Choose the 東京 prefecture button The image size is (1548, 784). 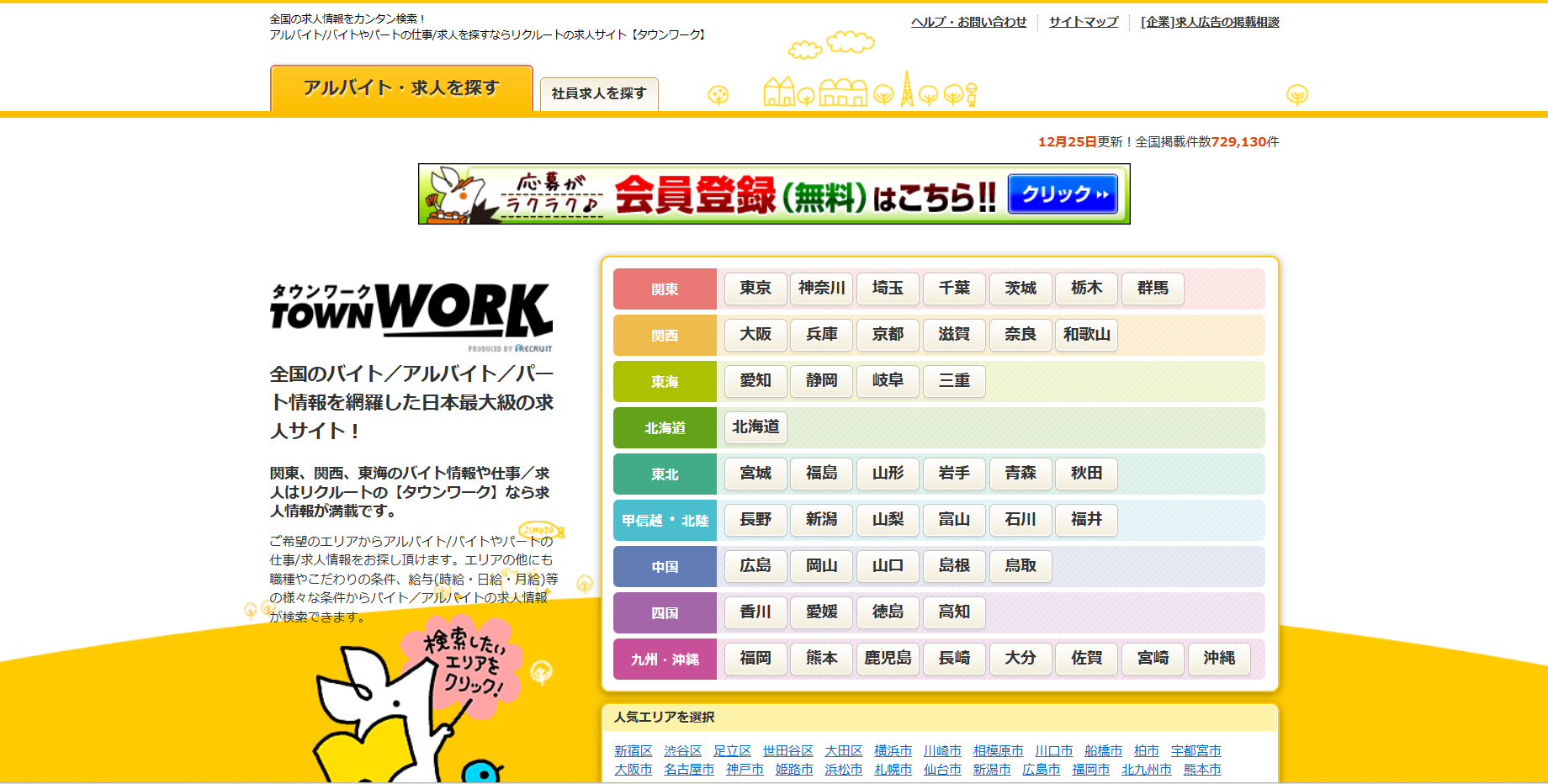(755, 289)
